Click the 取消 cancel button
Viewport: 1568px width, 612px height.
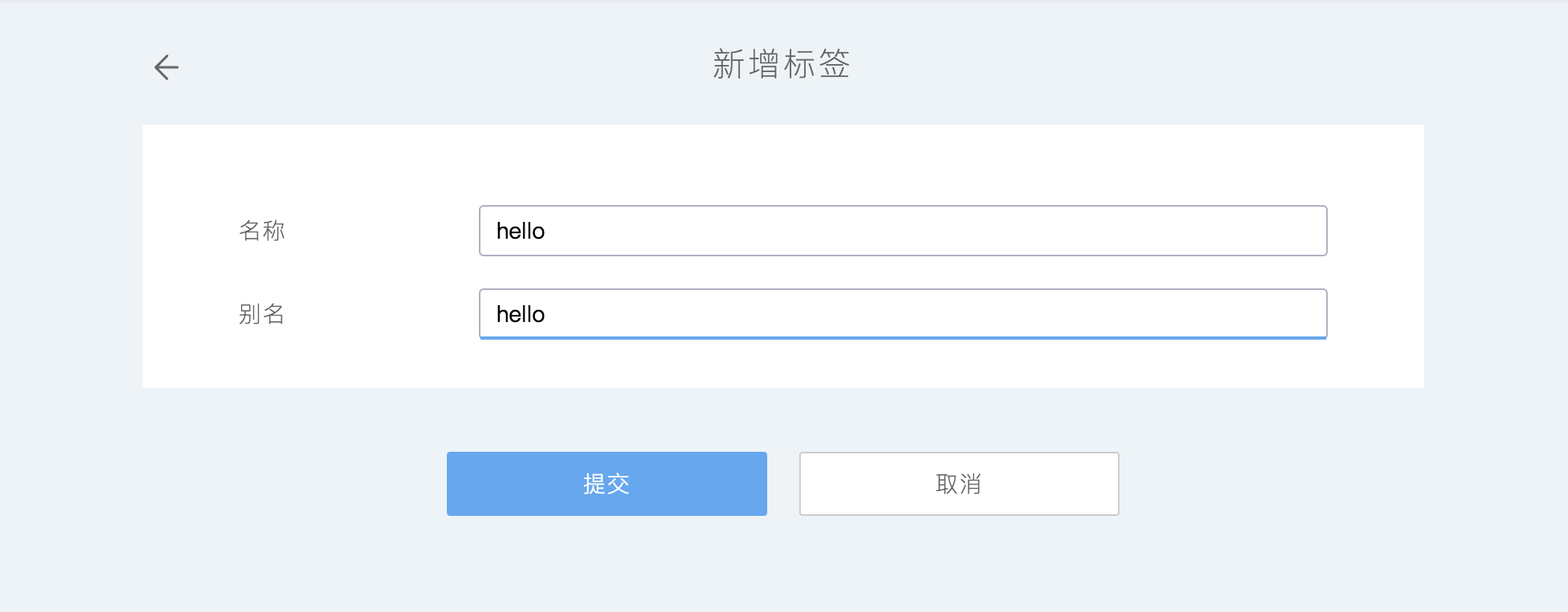point(959,484)
